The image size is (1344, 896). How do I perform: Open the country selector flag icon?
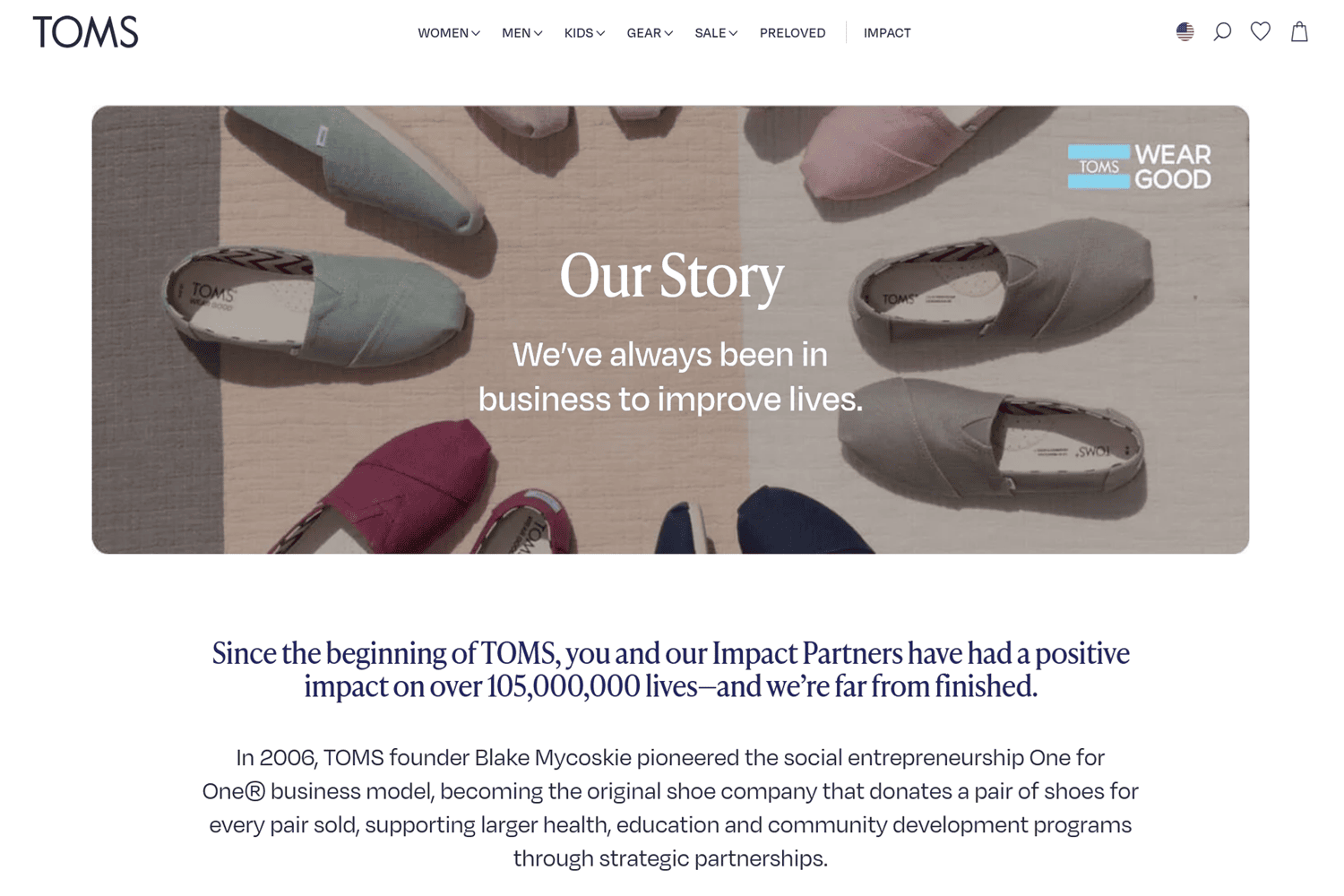pos(1185,32)
